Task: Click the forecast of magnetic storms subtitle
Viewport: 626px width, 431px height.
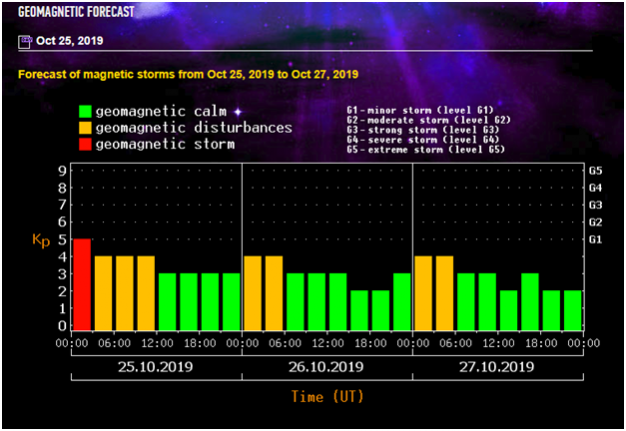Action: click(188, 75)
